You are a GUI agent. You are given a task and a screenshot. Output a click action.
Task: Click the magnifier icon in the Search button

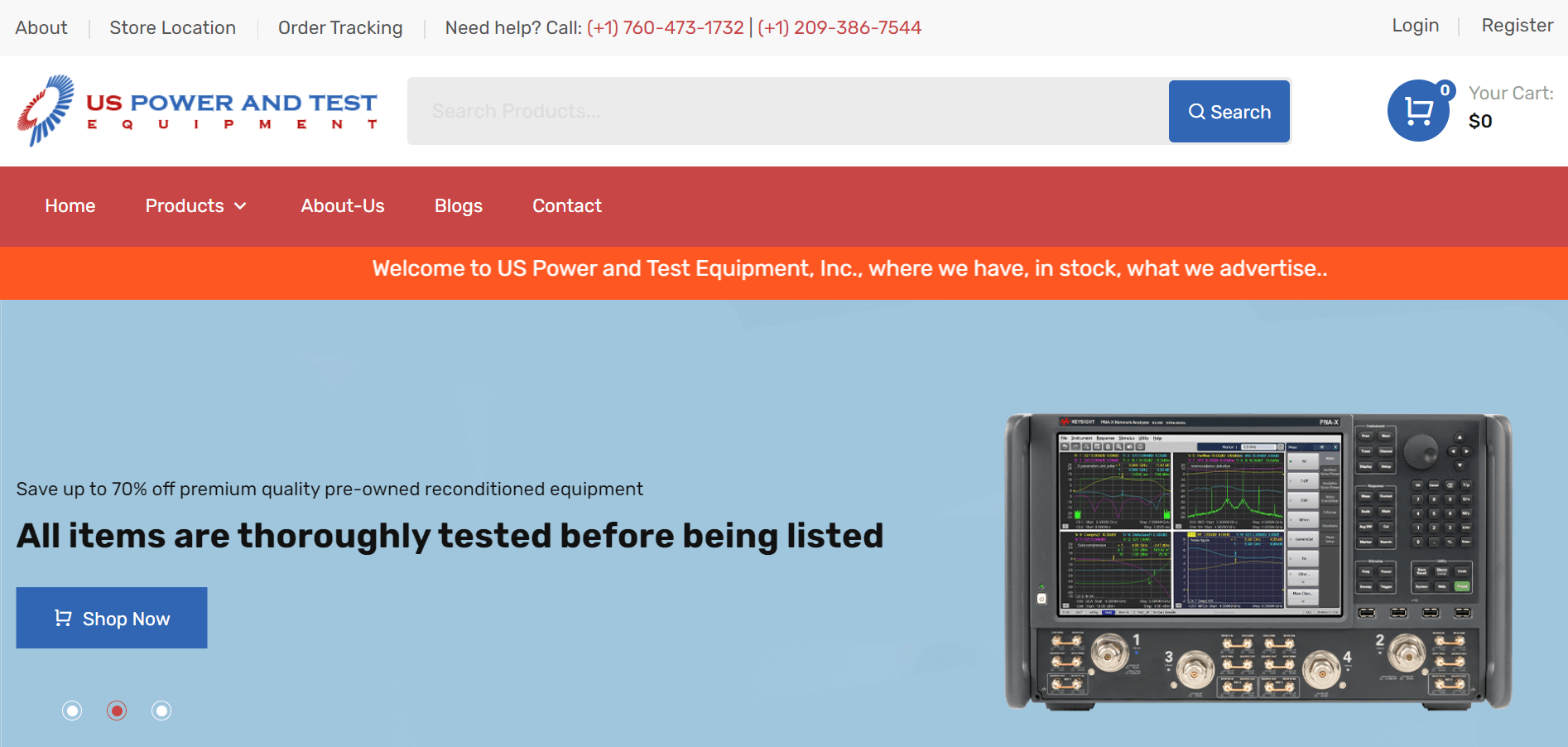[1196, 111]
